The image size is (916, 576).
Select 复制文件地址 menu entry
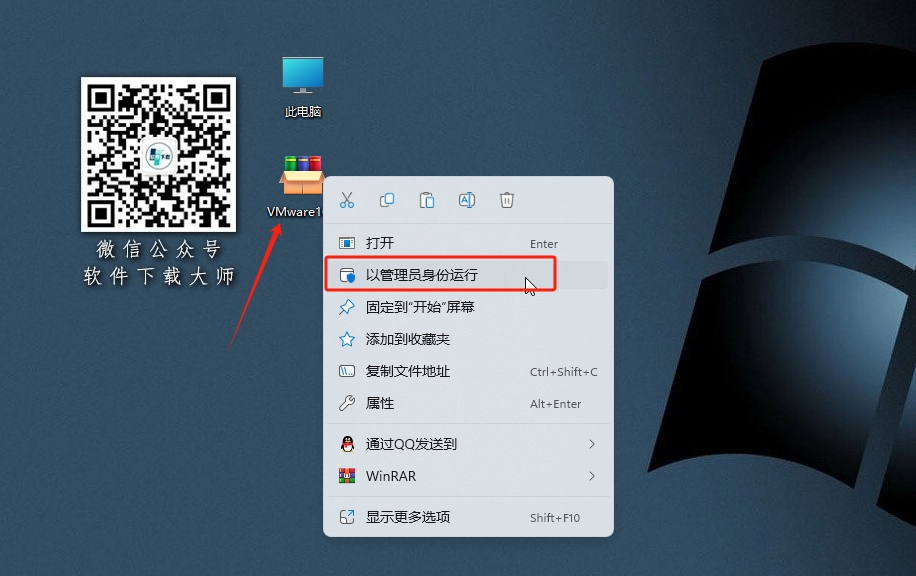point(468,371)
